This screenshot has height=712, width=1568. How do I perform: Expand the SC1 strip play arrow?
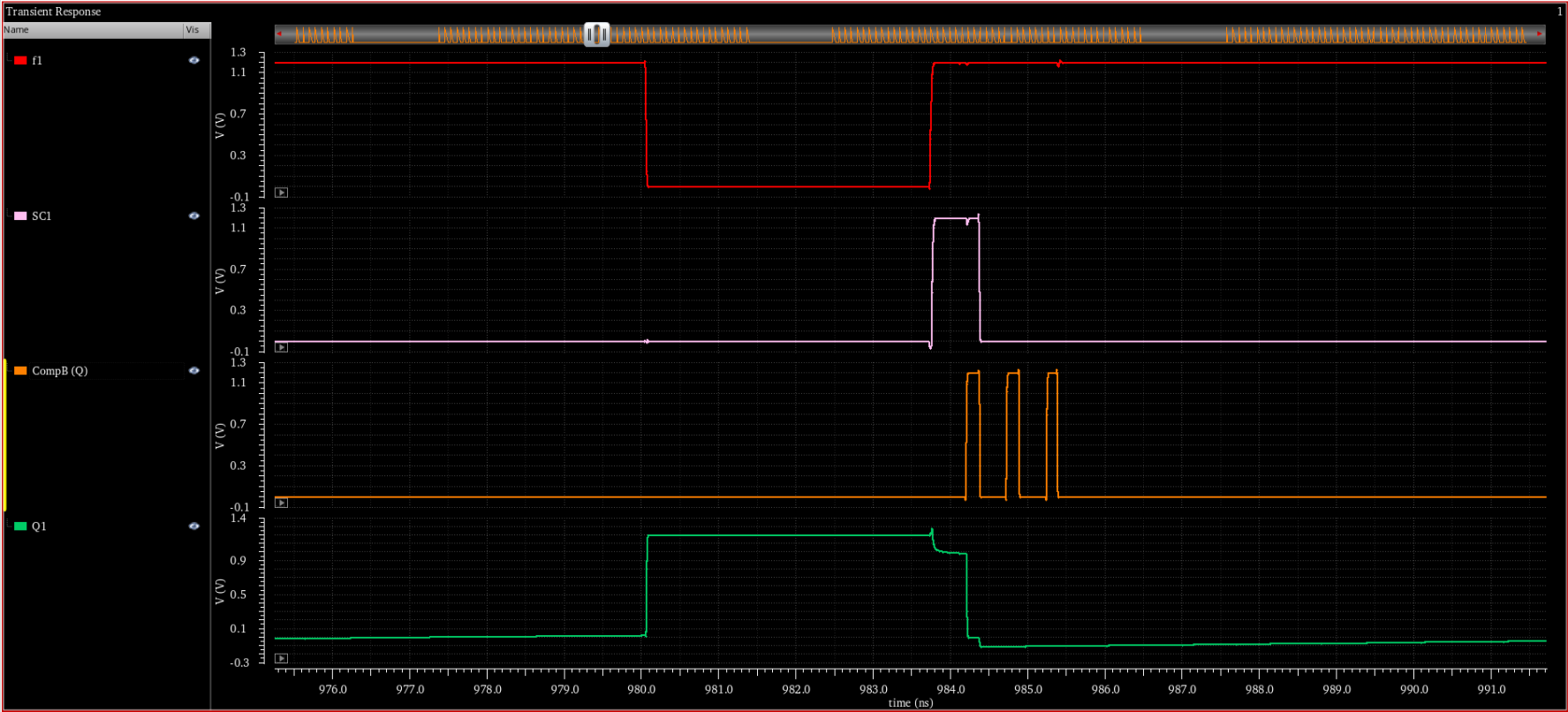pos(281,347)
